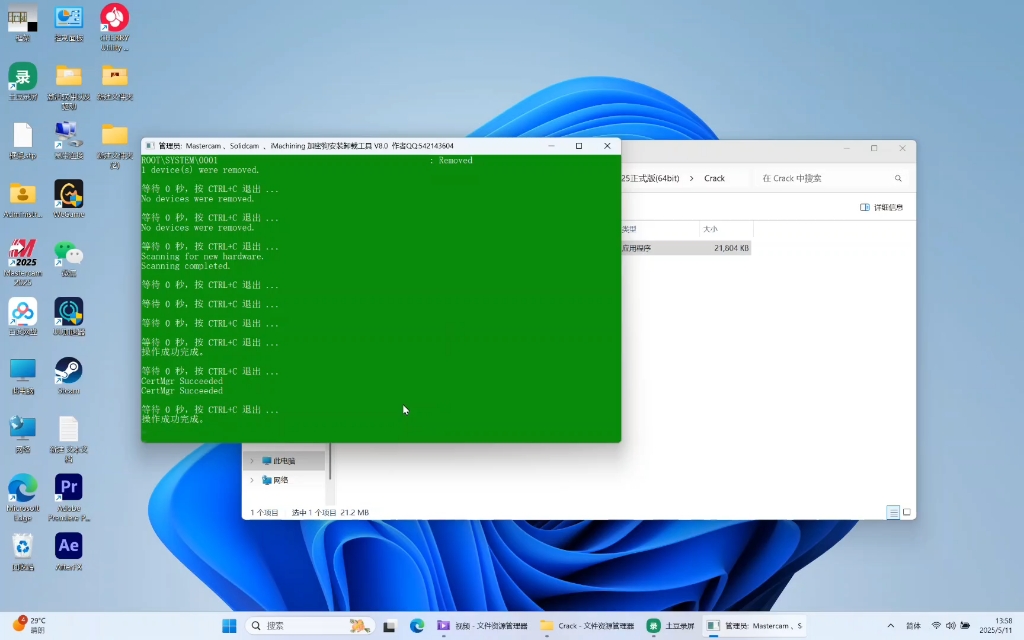Open the network and volume quick settings

coord(951,626)
